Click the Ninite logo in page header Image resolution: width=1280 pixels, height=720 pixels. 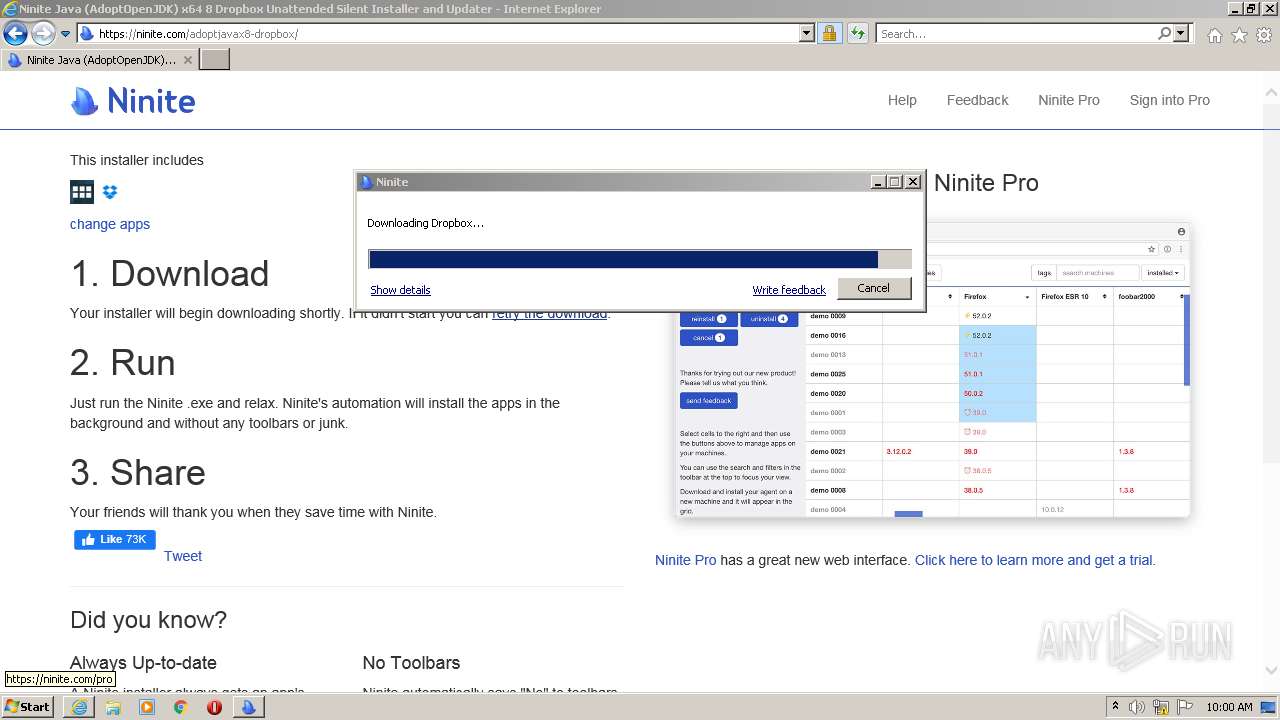click(133, 101)
